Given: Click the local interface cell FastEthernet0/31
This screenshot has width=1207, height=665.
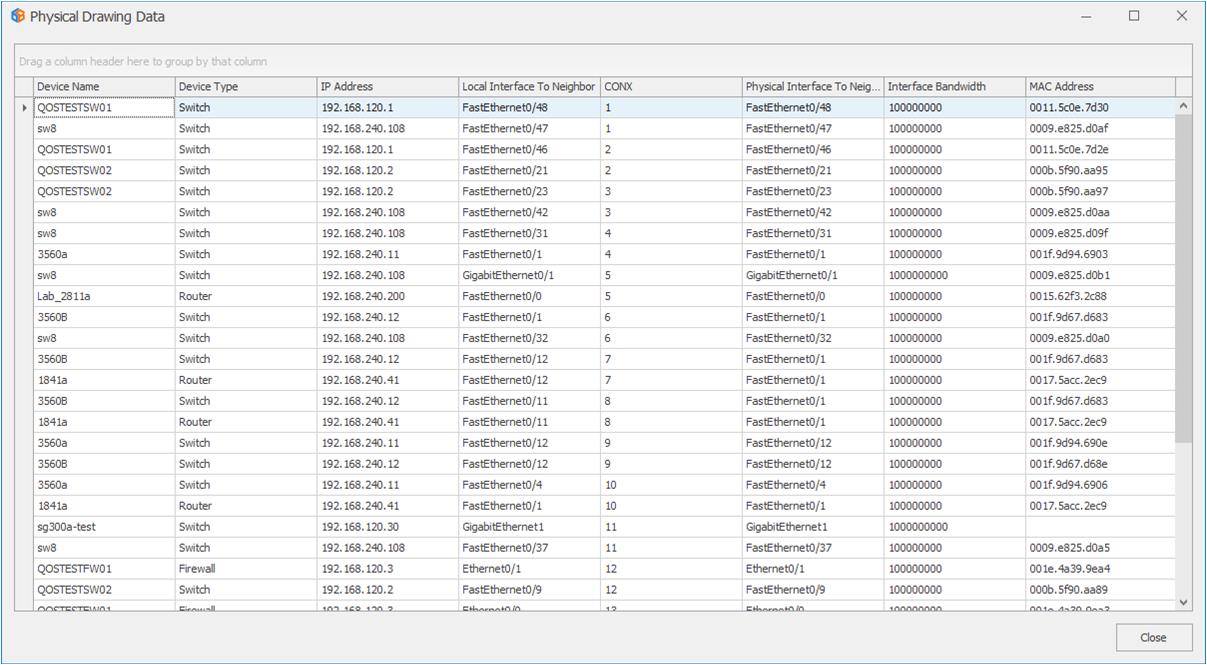Looking at the screenshot, I should pyautogui.click(x=530, y=233).
